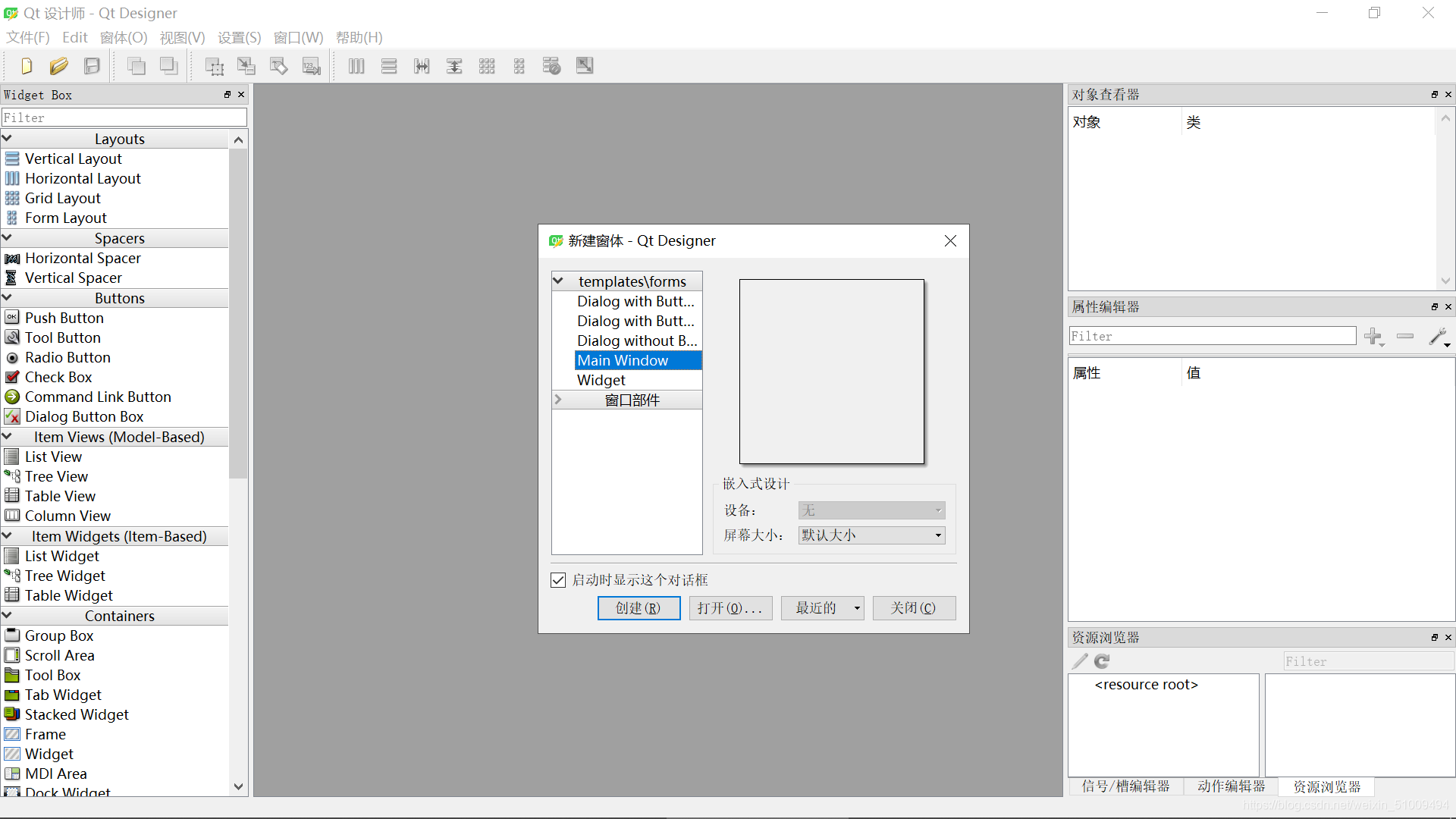1456x819 pixels.
Task: Switch to the 动作编辑器 tab
Action: coord(1232,786)
